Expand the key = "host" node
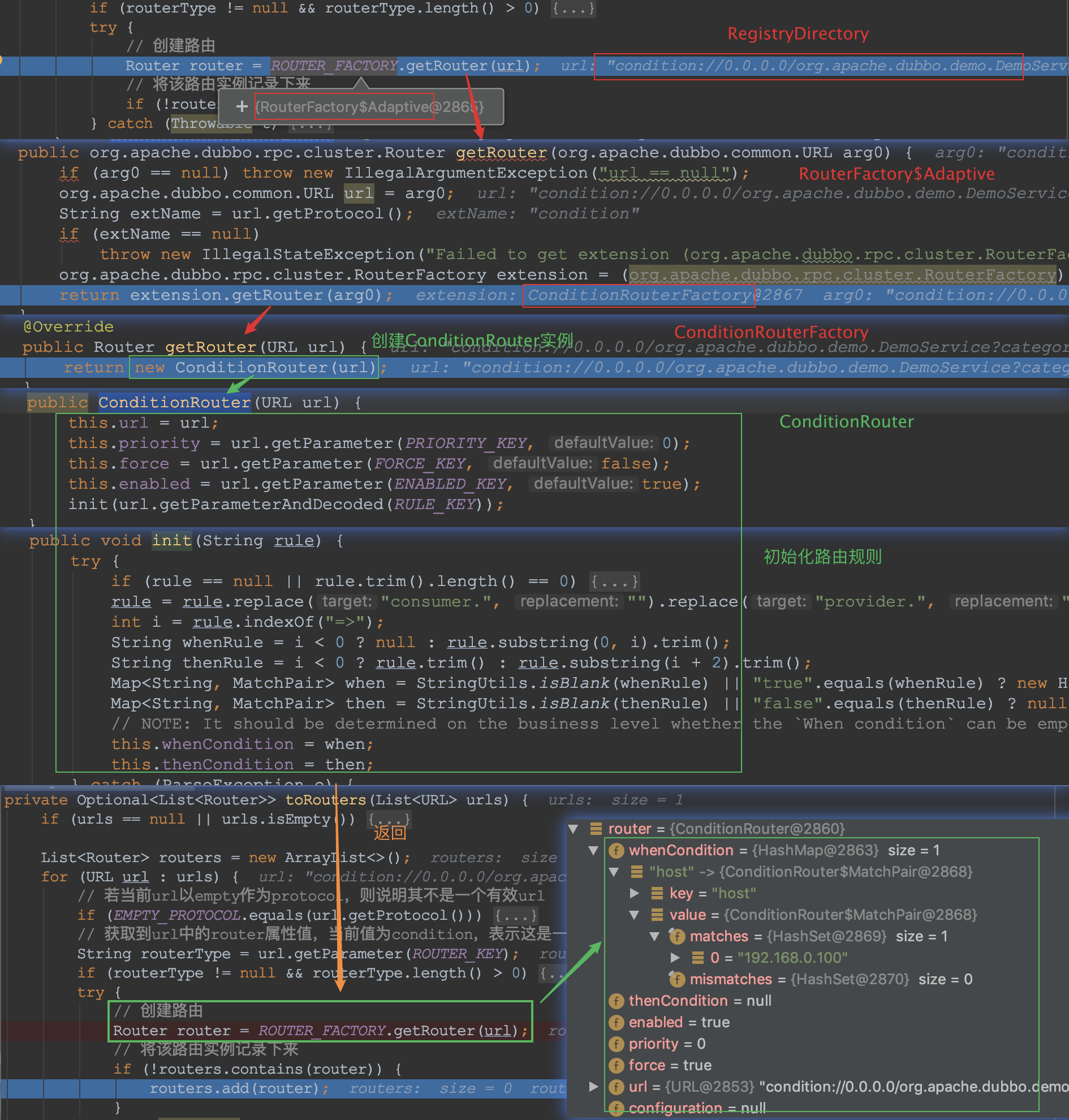This screenshot has width=1069, height=1120. [634, 893]
